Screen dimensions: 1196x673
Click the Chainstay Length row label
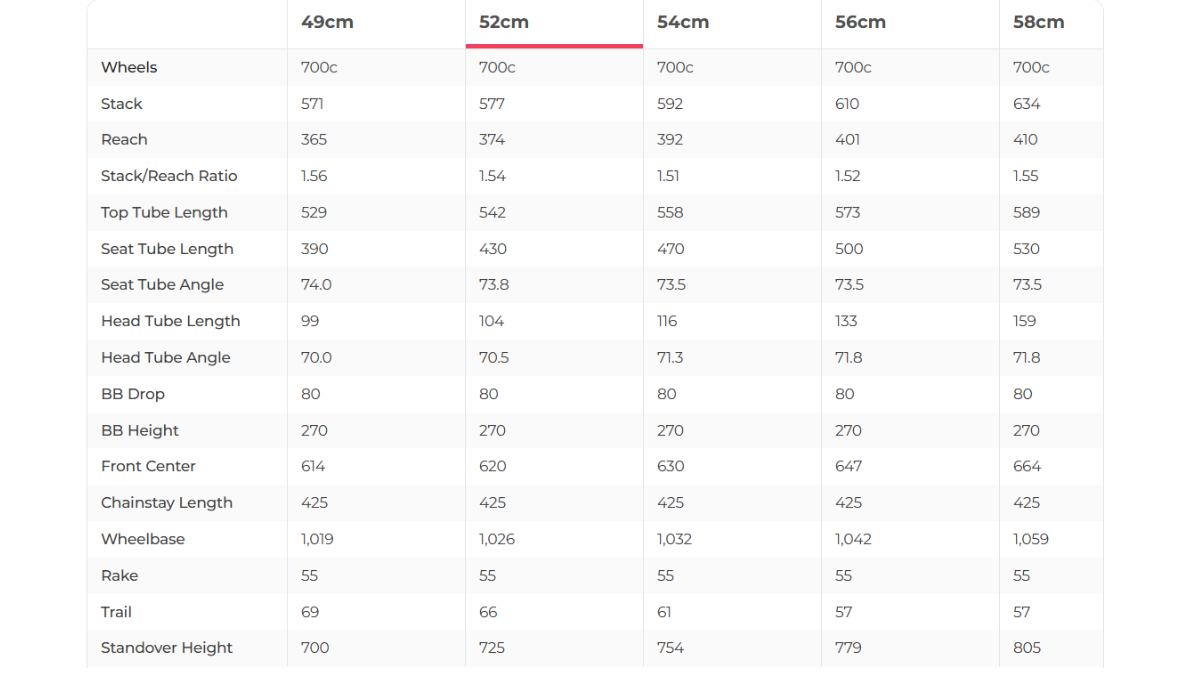(166, 503)
